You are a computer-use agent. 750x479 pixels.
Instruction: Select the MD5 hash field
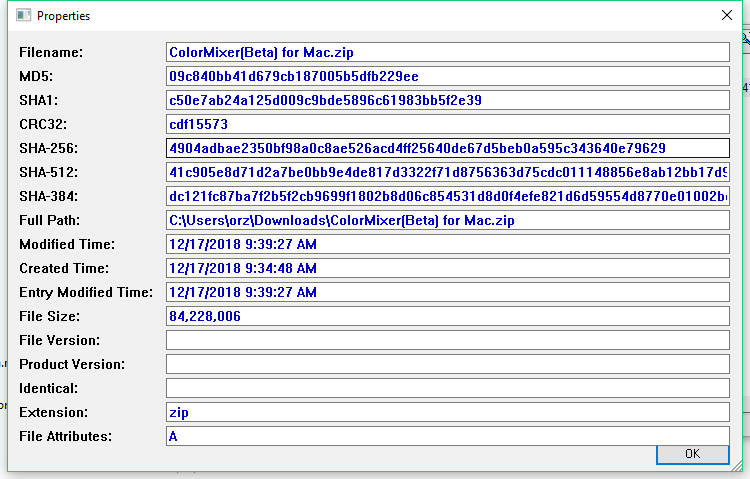pos(447,76)
